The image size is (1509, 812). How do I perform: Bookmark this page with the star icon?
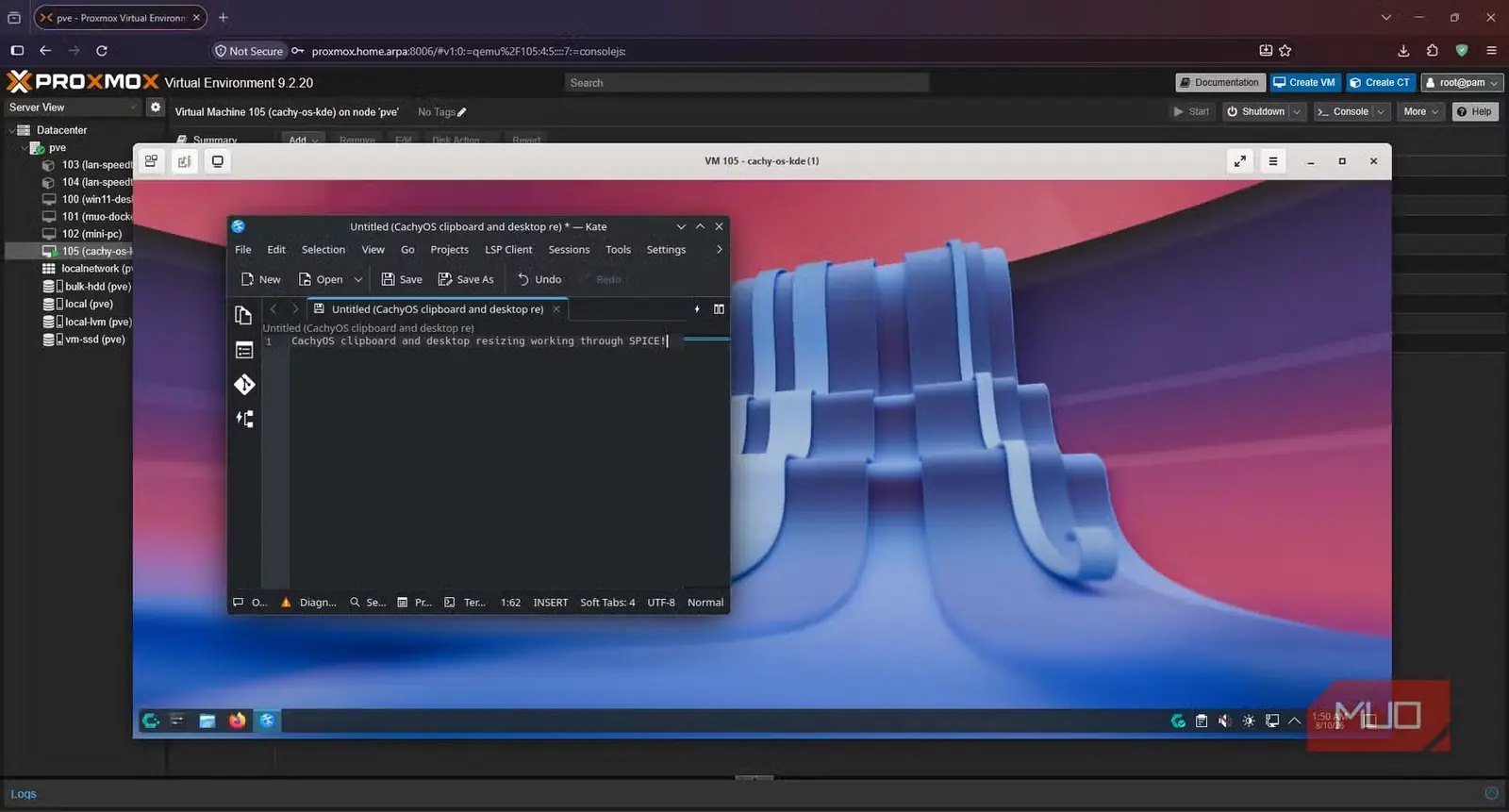(1285, 51)
